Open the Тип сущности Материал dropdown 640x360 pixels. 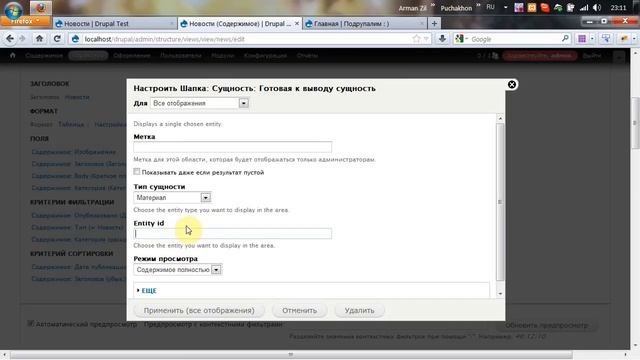tap(172, 198)
